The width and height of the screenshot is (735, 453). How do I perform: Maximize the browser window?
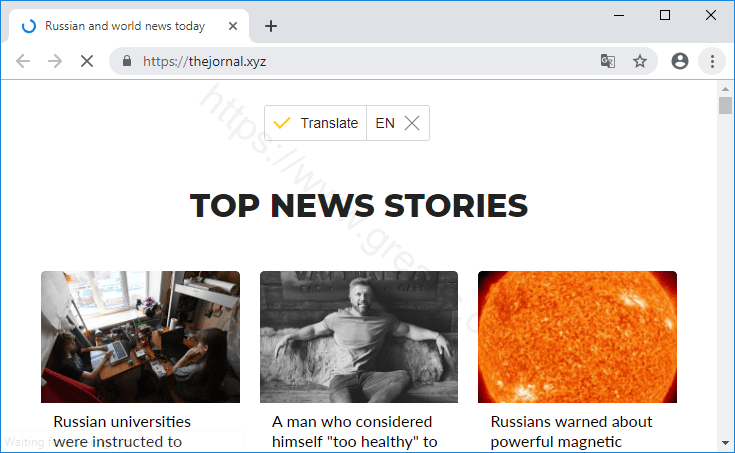pyautogui.click(x=665, y=15)
